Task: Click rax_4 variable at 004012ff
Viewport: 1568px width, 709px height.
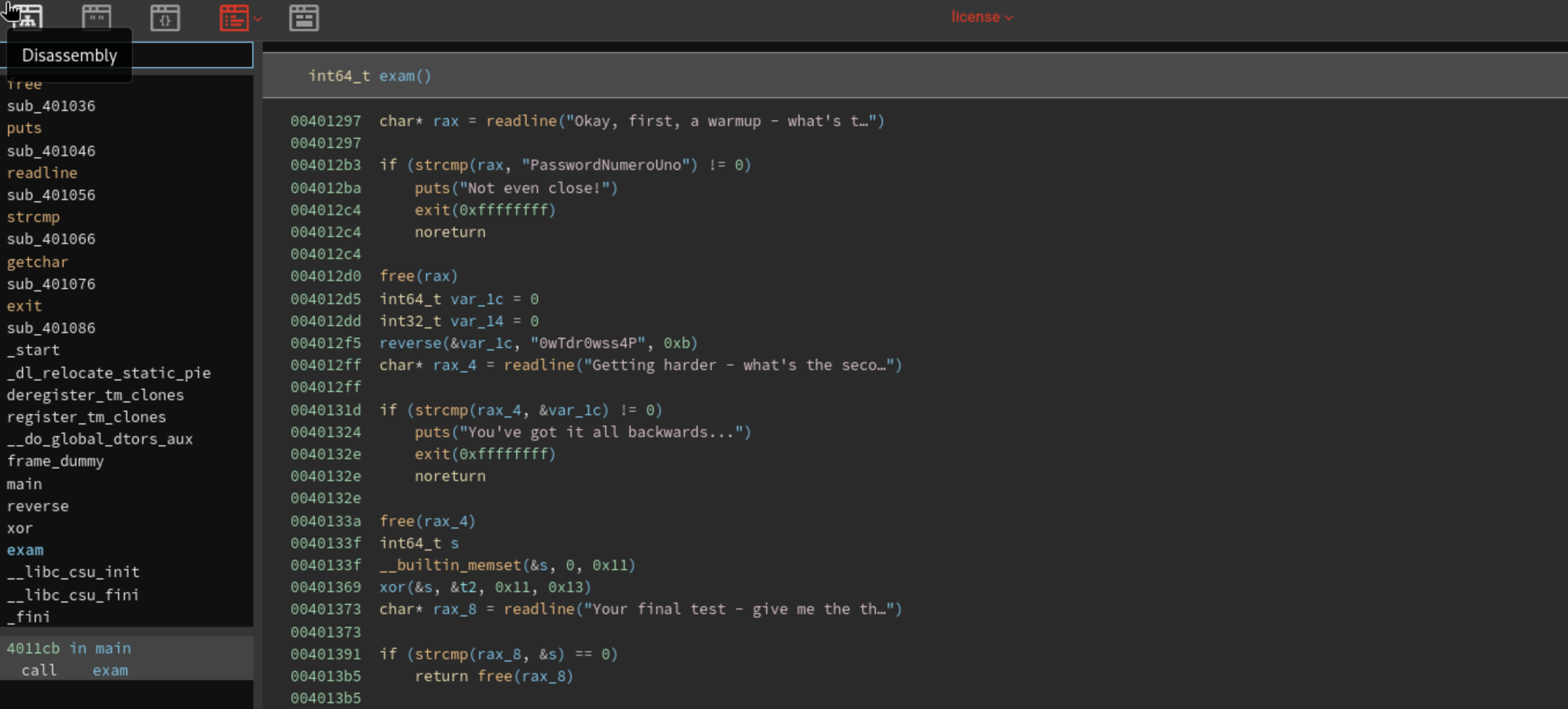Action: (x=455, y=365)
